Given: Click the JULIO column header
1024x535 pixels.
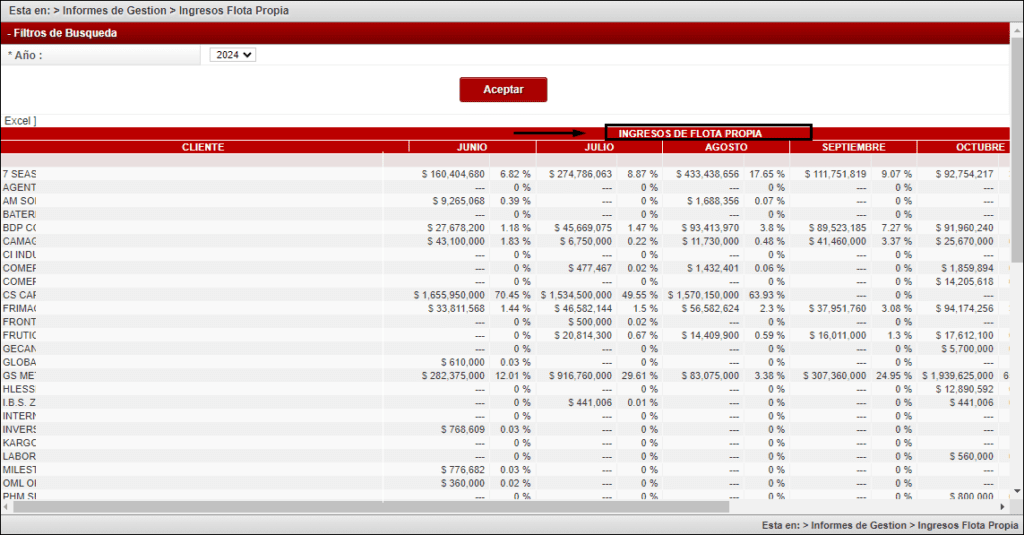Looking at the screenshot, I should point(599,147).
